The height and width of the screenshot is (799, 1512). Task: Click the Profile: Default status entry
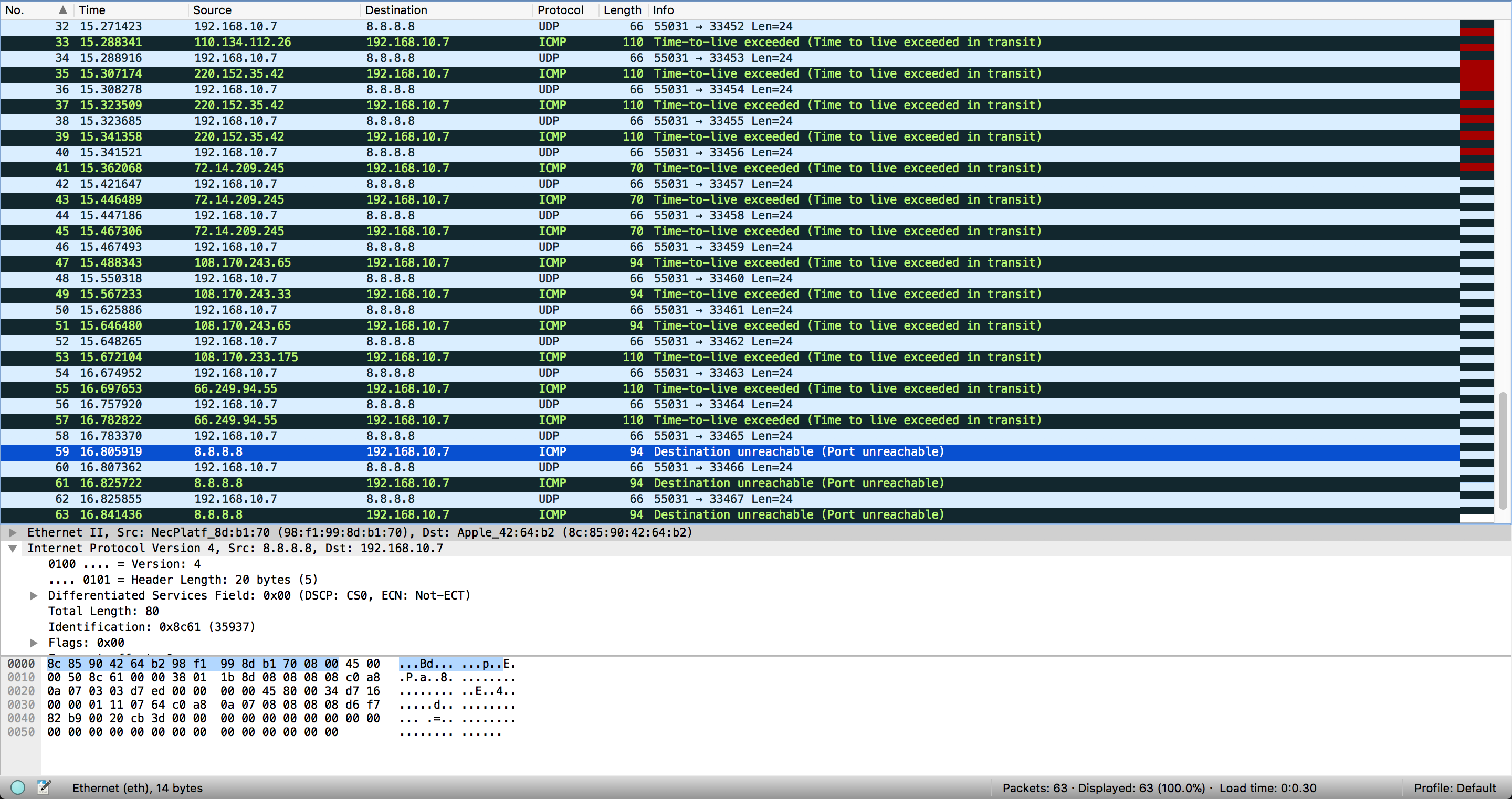tap(1454, 788)
